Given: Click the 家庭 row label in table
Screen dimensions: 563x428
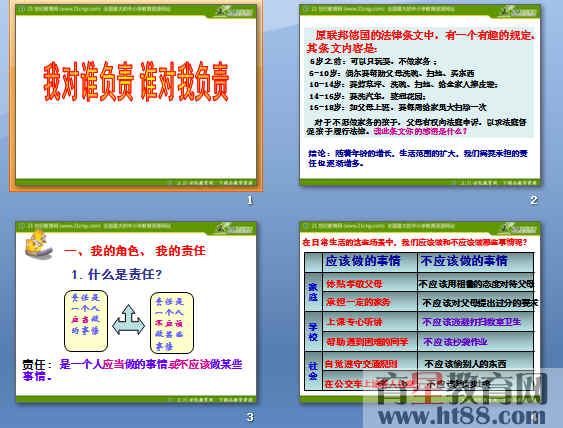Looking at the screenshot, I should (313, 292).
